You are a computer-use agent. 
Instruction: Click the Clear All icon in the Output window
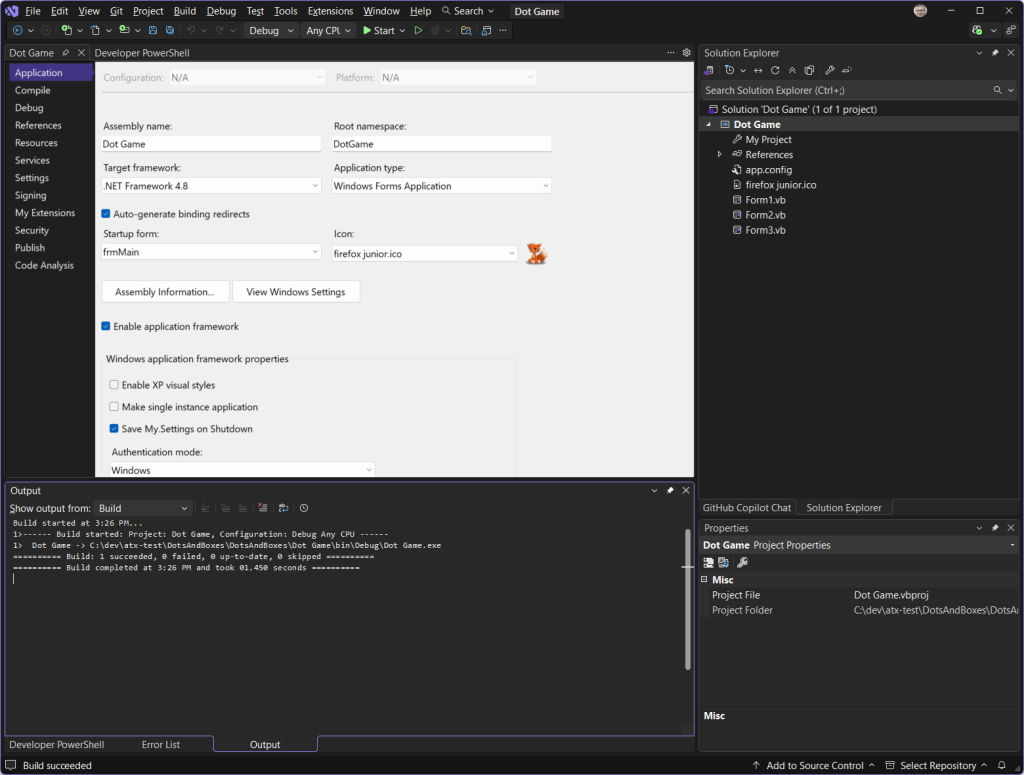[262, 508]
